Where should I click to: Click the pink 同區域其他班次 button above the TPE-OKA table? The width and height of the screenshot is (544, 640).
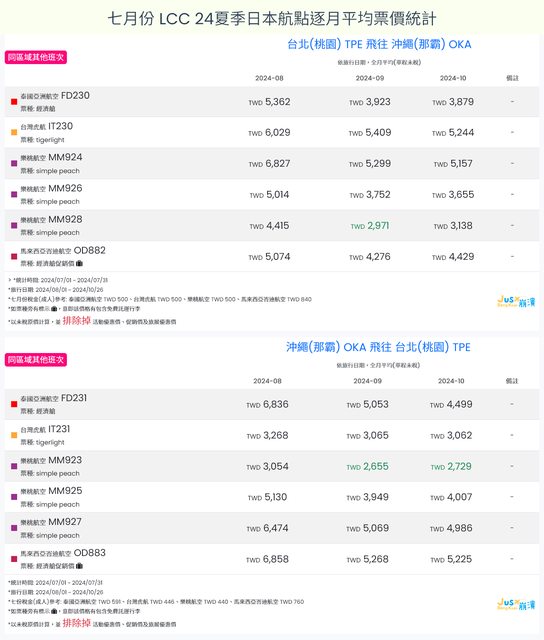tap(36, 57)
